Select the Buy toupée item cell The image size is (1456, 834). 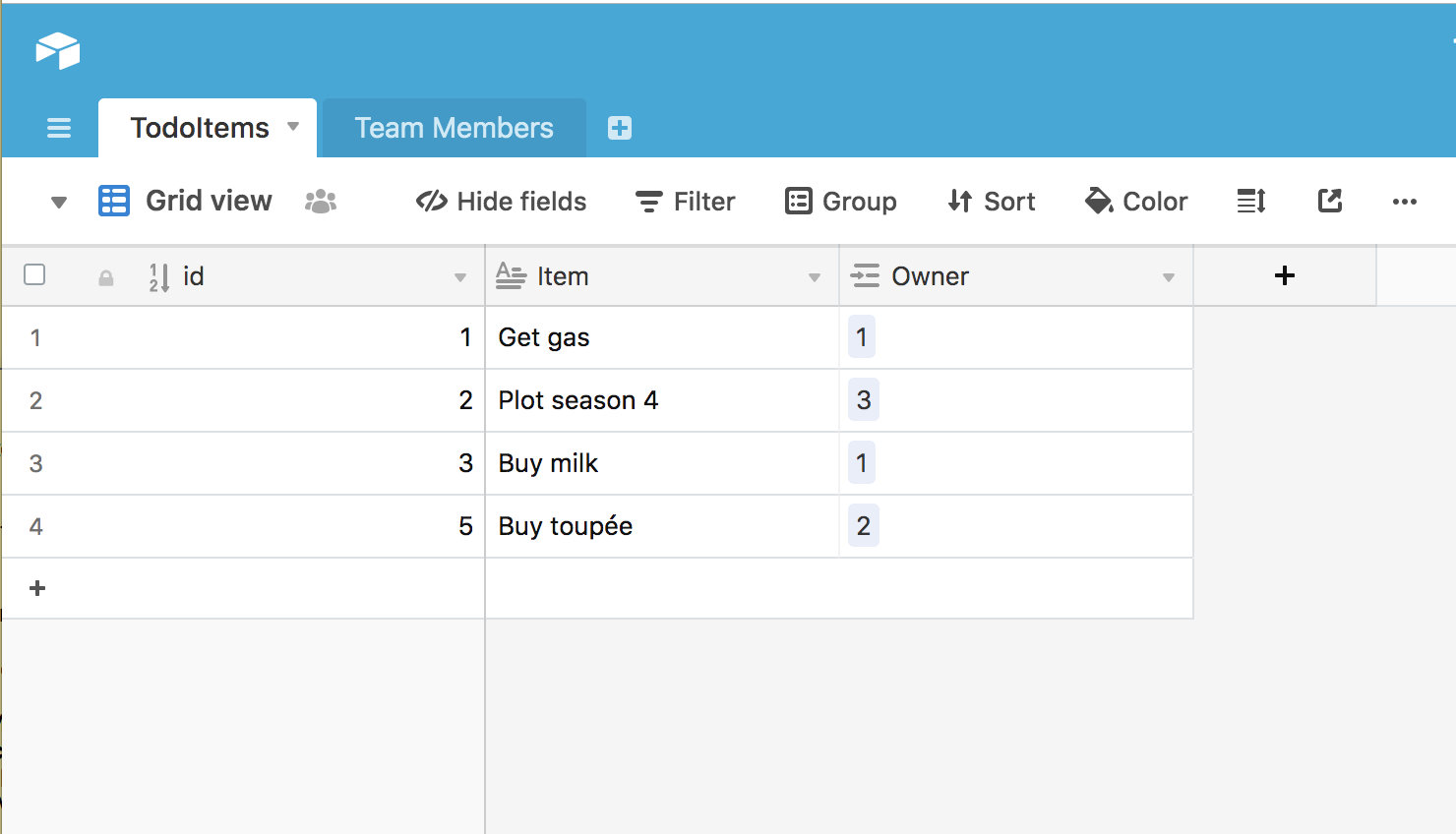pos(661,526)
